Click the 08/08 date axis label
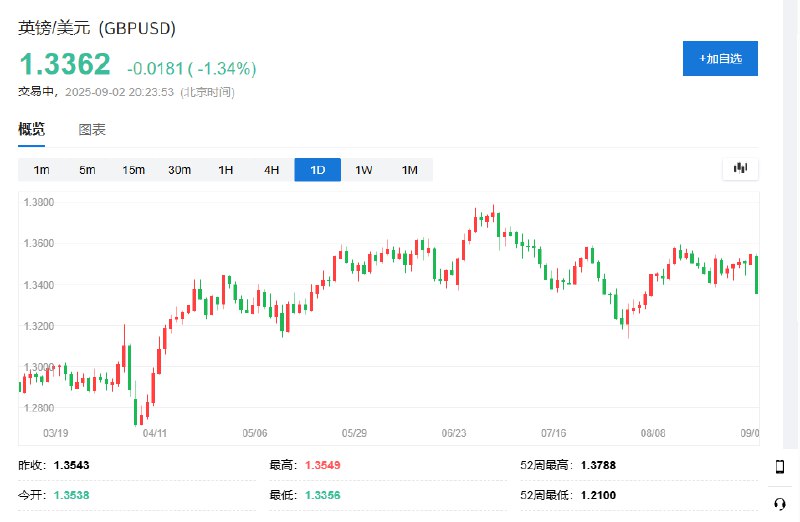The height and width of the screenshot is (522, 800). pyautogui.click(x=653, y=433)
